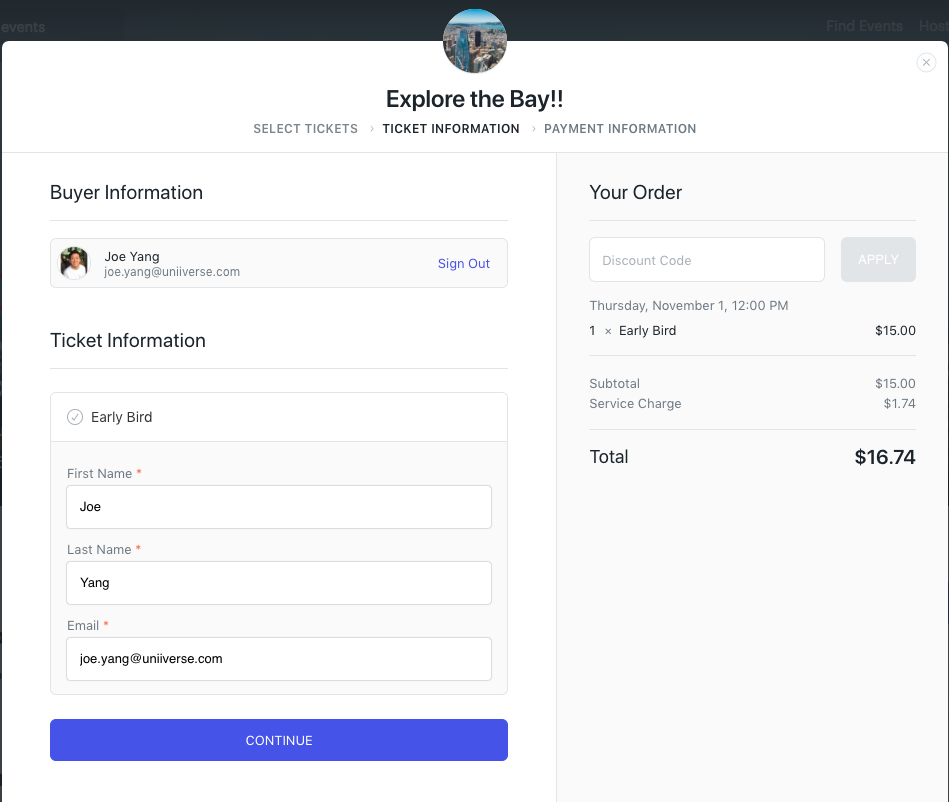Open Find Events in the header

click(864, 26)
